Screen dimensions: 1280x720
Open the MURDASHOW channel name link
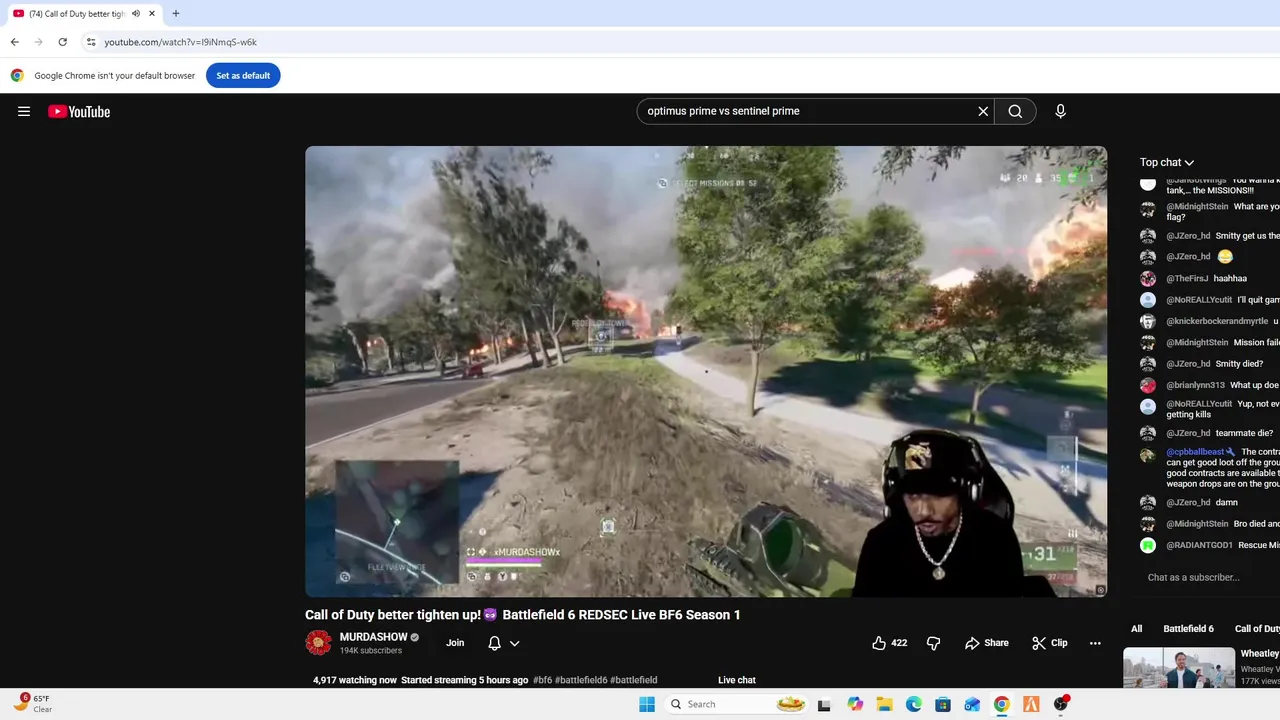(x=373, y=637)
